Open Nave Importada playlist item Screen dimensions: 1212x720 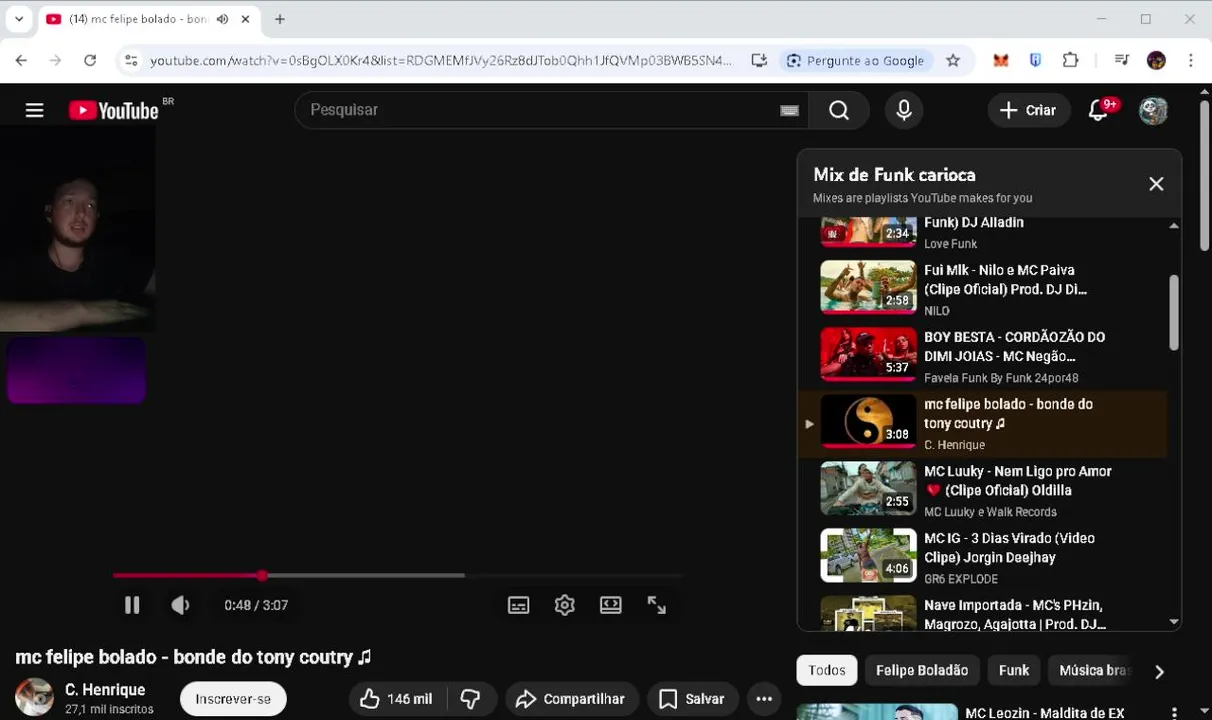click(982, 611)
